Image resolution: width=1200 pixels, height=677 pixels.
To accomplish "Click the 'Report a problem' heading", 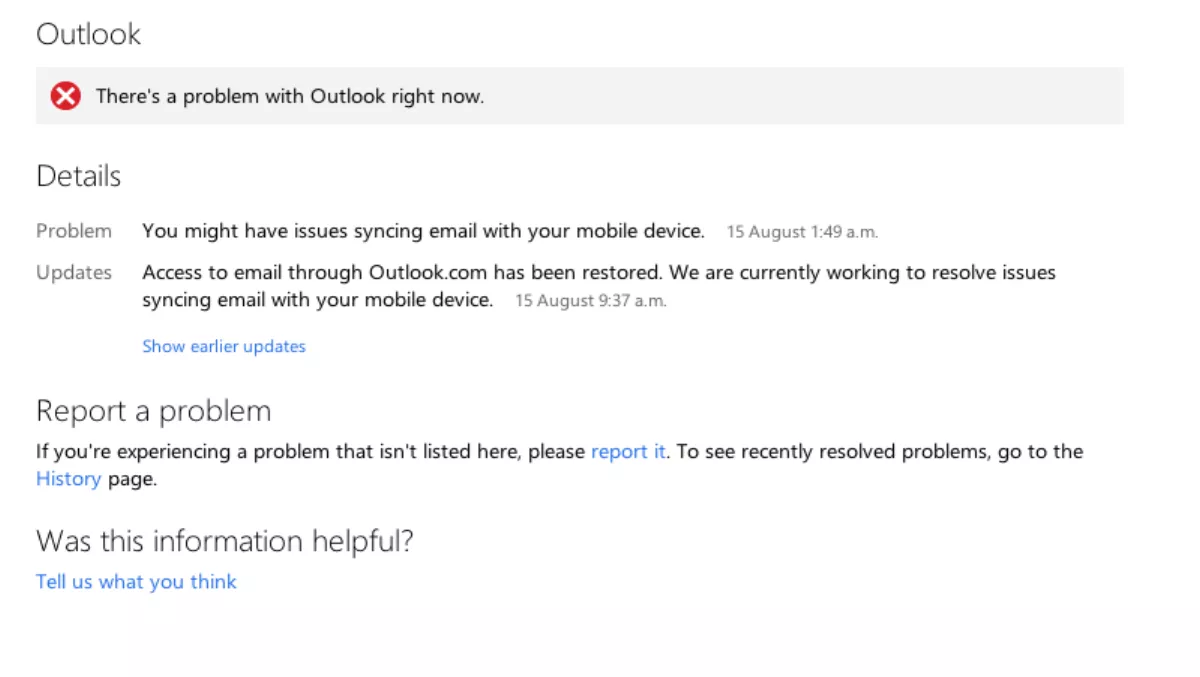I will tap(153, 411).
